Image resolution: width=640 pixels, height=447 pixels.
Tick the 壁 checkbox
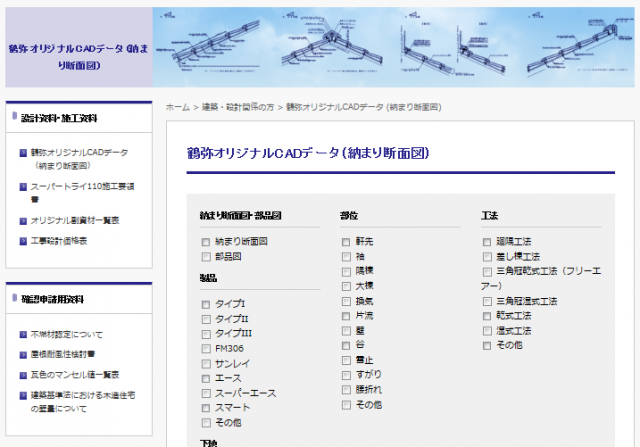pyautogui.click(x=346, y=331)
